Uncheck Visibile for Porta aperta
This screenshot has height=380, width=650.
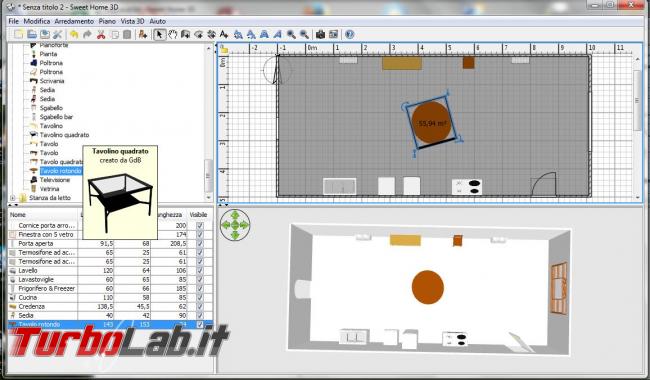[x=200, y=244]
